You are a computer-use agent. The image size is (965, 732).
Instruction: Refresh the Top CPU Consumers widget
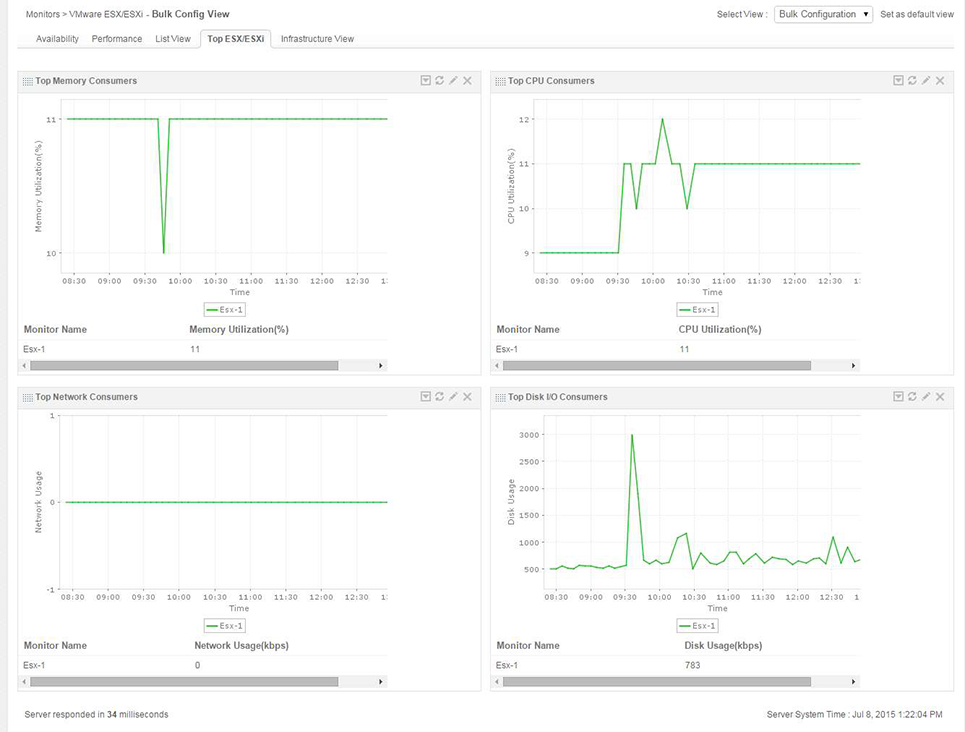[x=912, y=81]
